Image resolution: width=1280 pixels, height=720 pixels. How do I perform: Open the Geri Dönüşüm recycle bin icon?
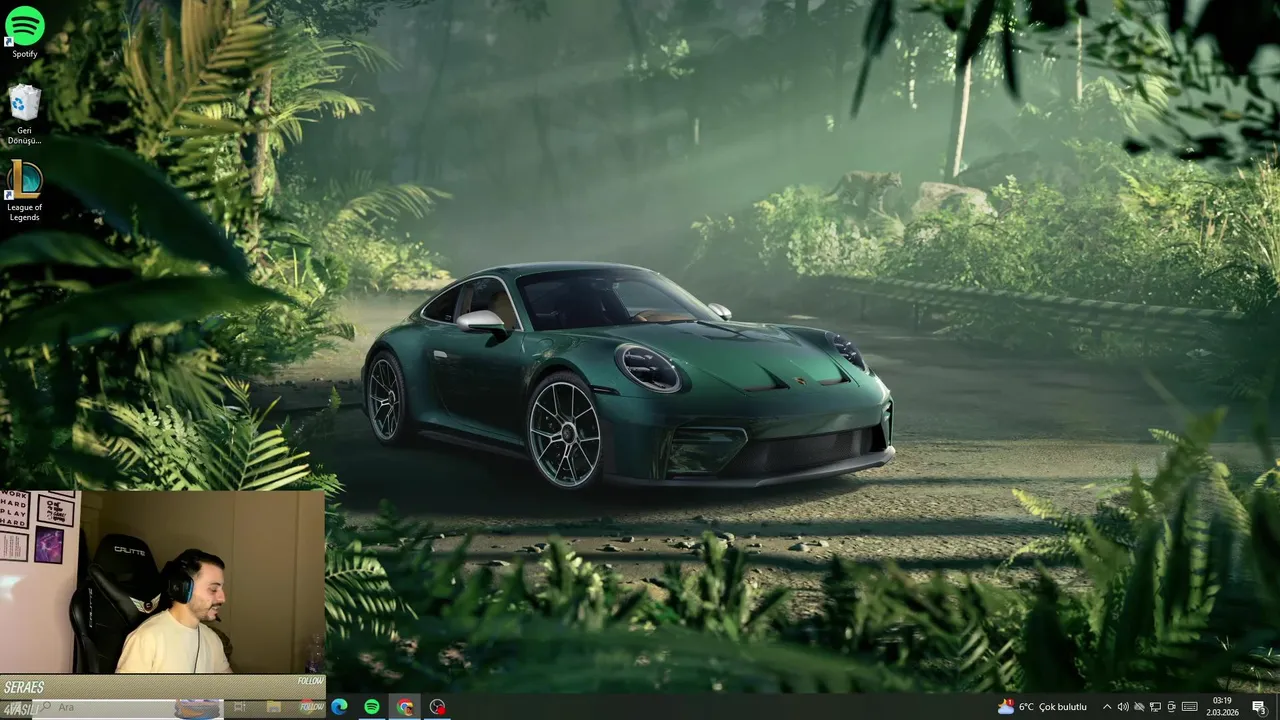pyautogui.click(x=24, y=115)
